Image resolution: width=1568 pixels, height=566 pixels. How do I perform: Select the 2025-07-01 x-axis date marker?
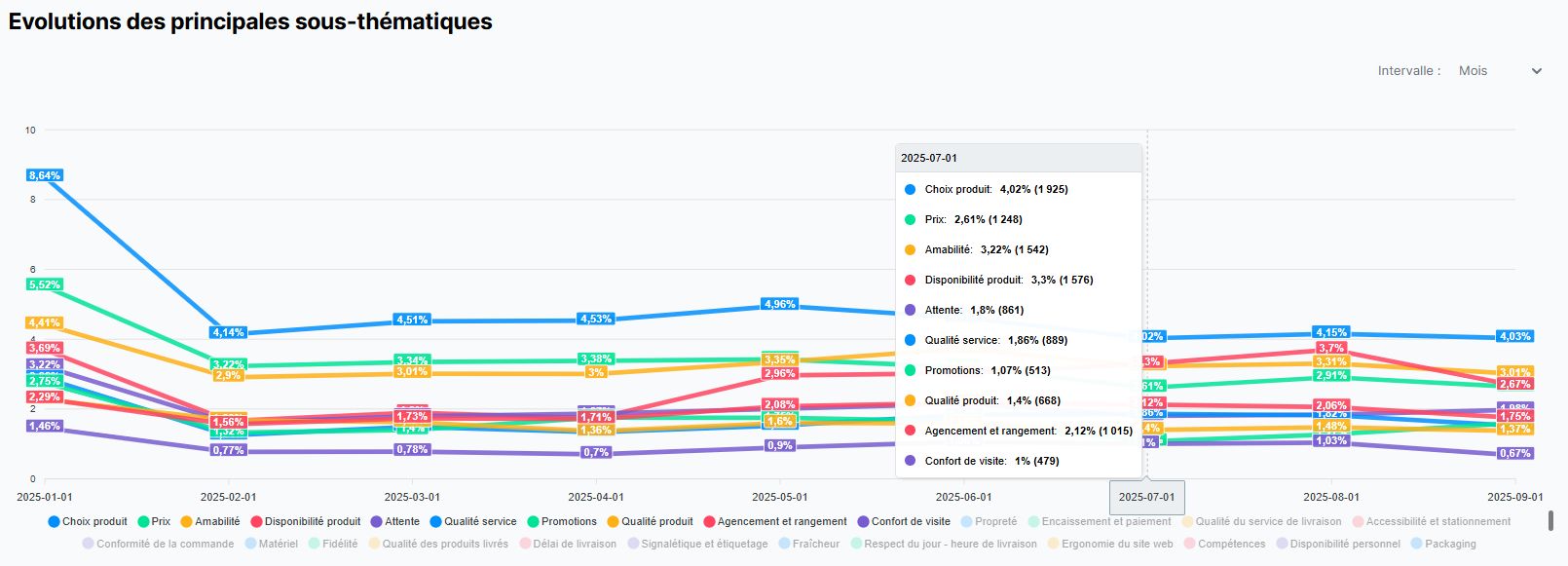point(1146,497)
